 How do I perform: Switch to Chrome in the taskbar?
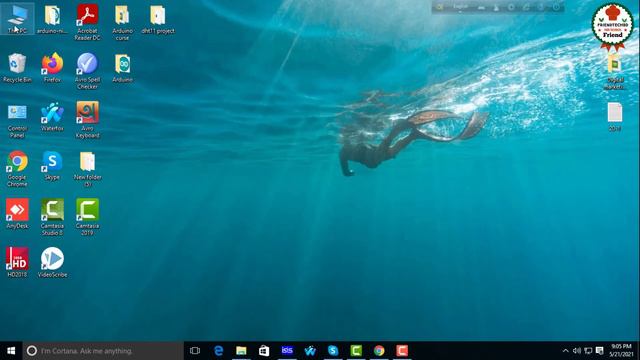(379, 351)
